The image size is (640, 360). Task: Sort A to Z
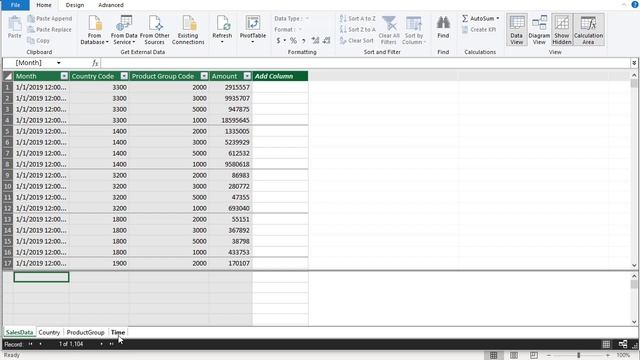[358, 18]
